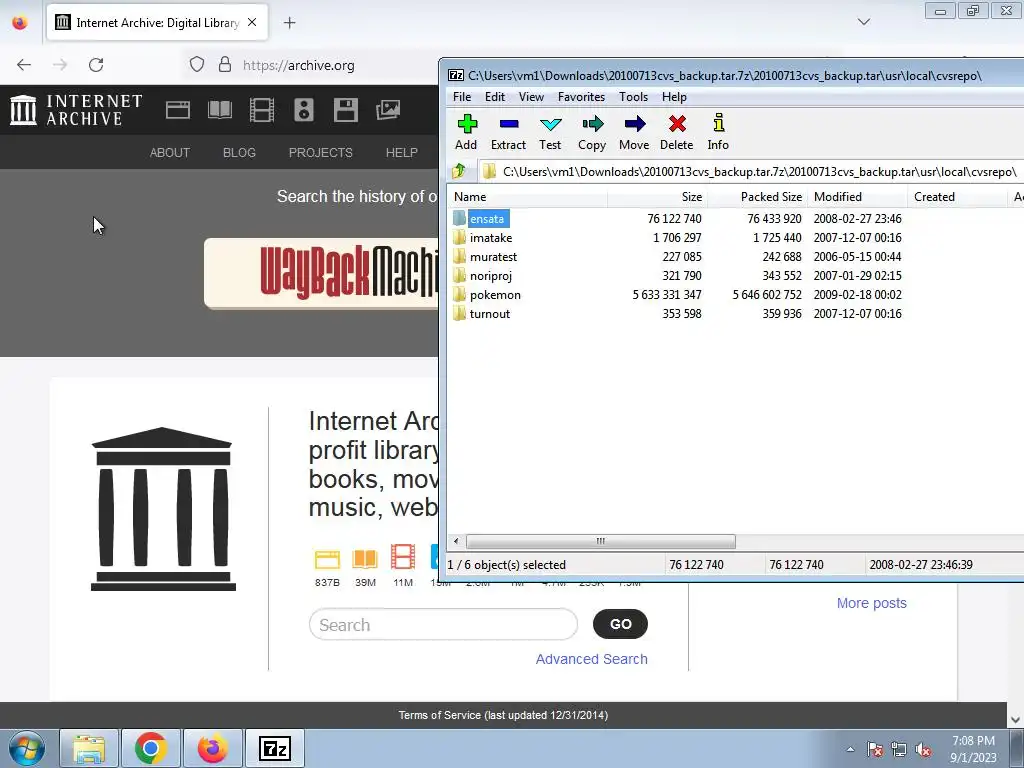Open the ABOUT link

tap(170, 153)
